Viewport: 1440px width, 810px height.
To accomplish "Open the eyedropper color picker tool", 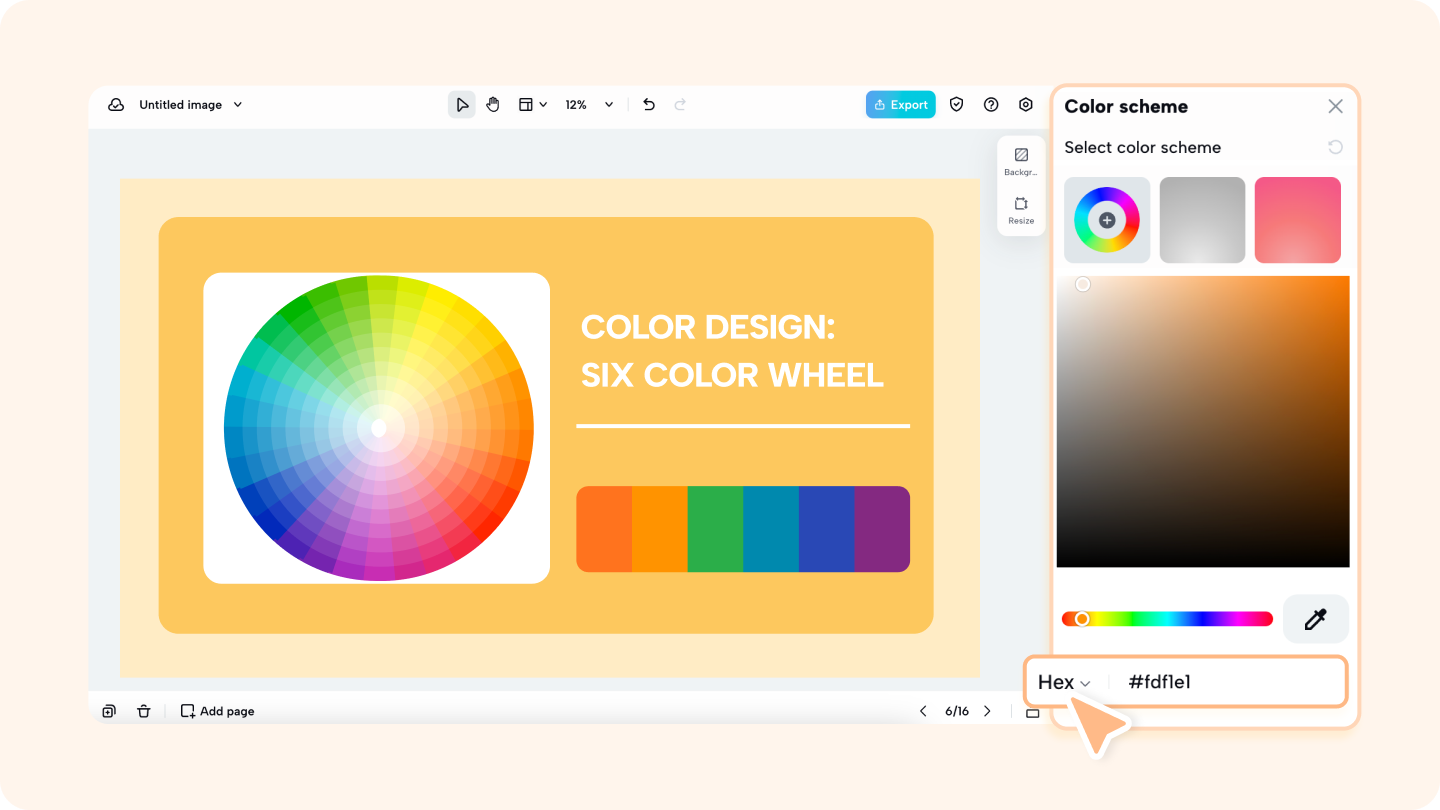I will [1315, 618].
